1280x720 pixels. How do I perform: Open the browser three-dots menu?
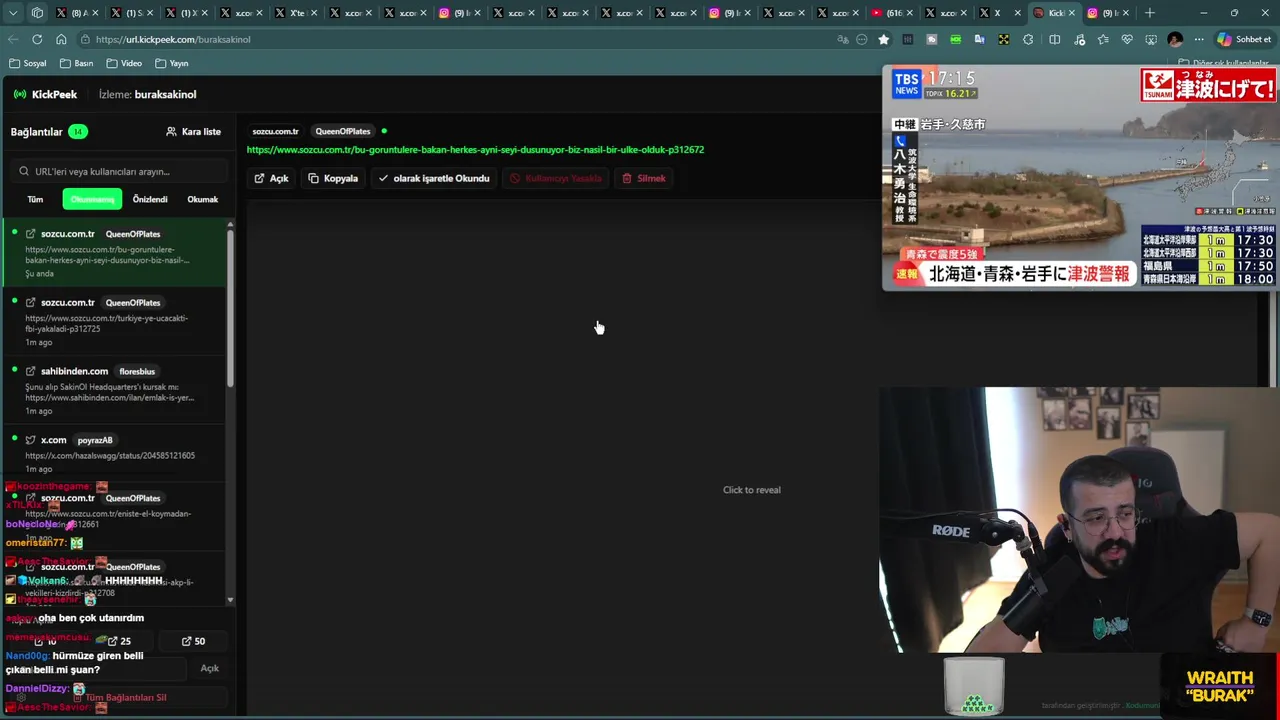click(x=1199, y=39)
